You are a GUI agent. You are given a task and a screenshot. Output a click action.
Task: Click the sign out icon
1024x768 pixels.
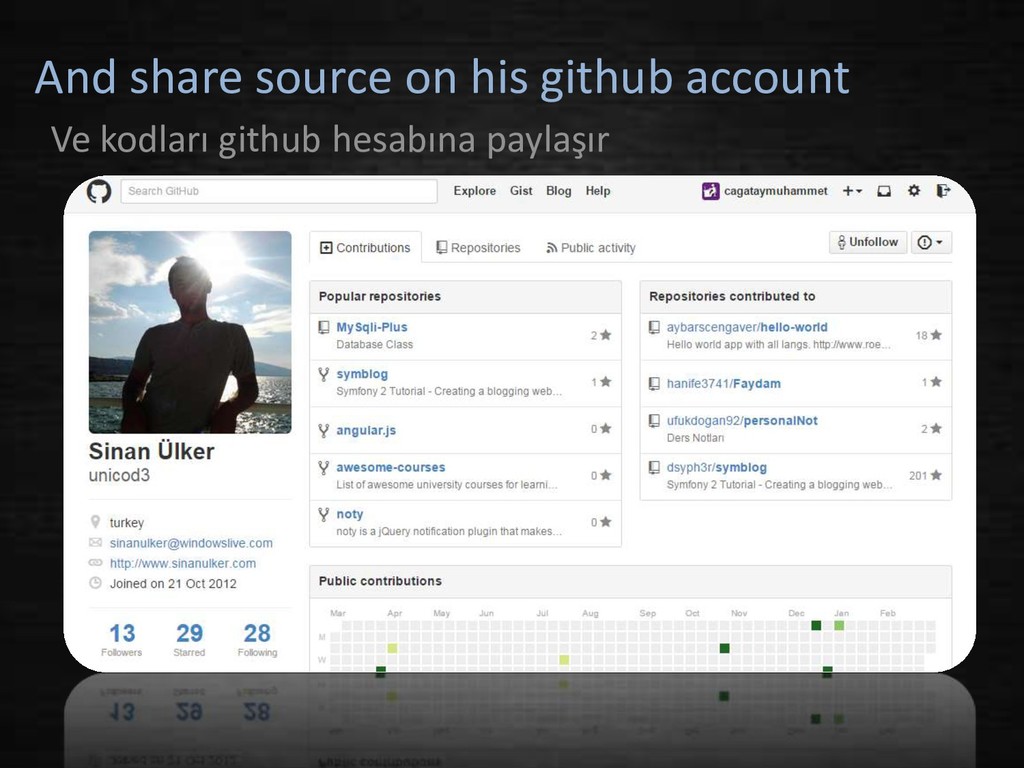(943, 191)
